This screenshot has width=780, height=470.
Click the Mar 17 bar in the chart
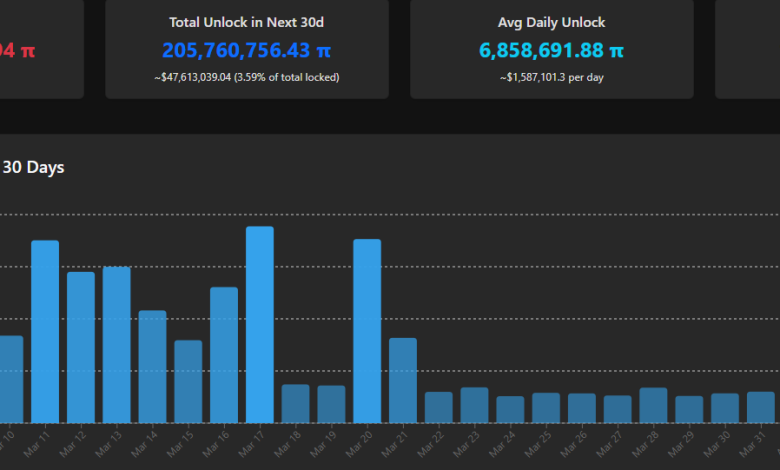(260, 325)
